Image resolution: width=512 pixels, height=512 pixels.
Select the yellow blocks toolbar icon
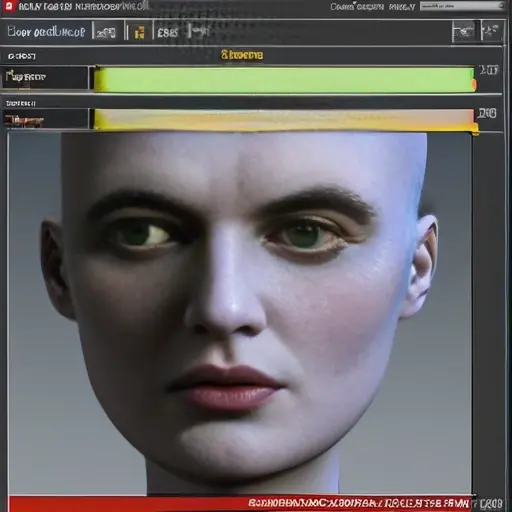click(x=140, y=32)
